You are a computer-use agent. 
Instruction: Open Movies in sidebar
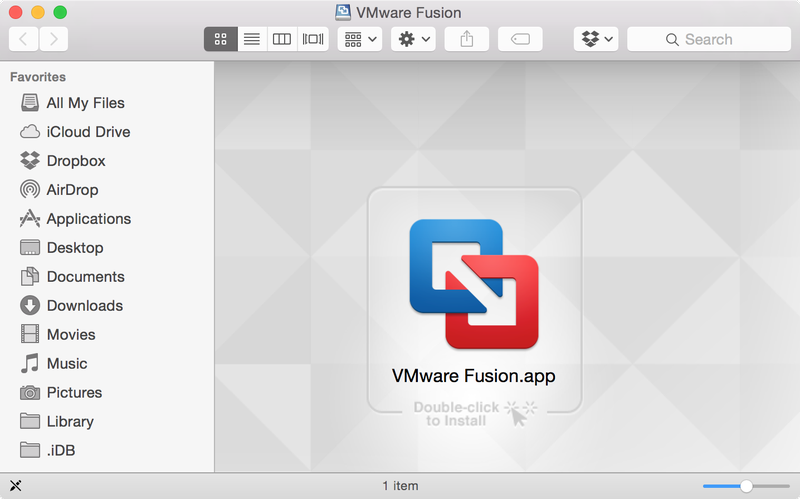click(x=107, y=335)
